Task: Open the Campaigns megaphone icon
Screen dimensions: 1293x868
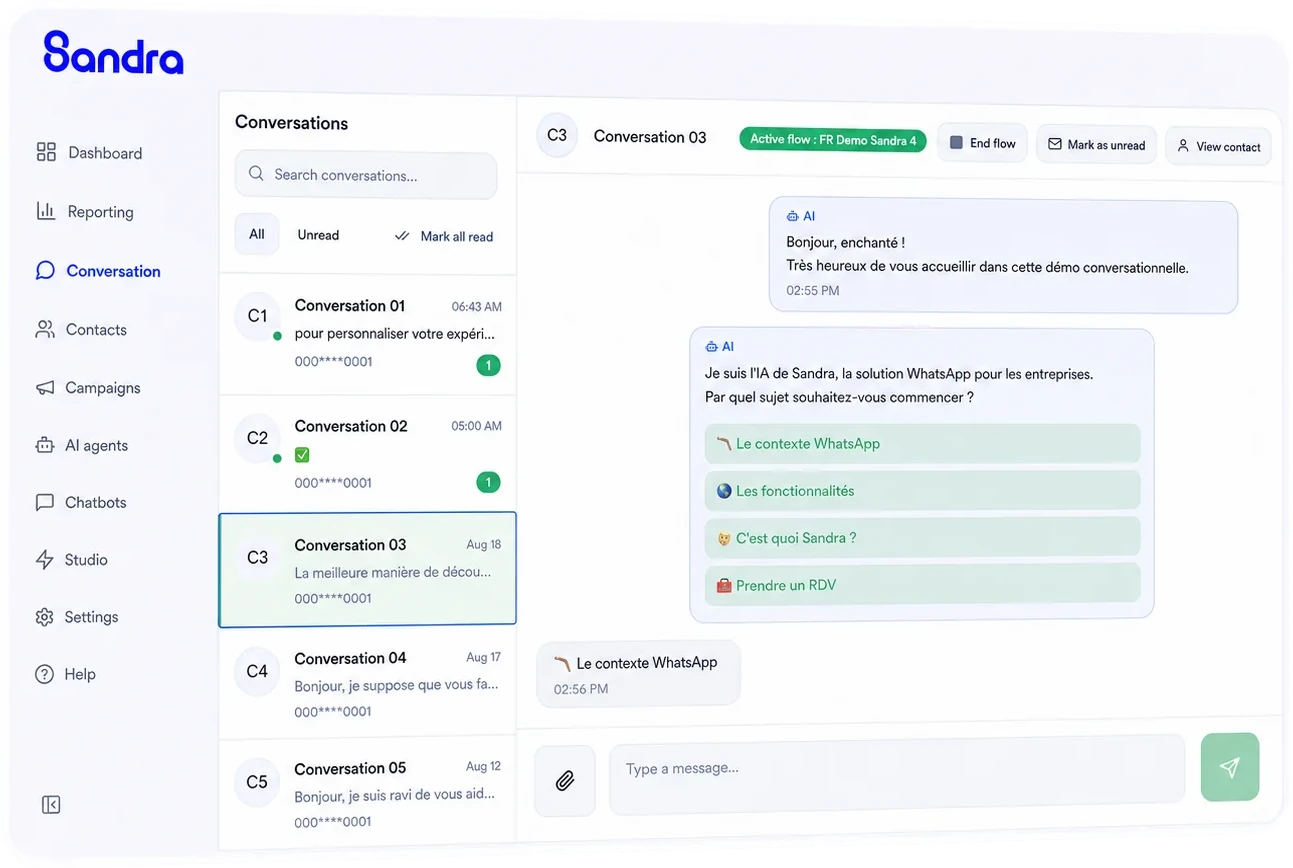Action: 45,387
